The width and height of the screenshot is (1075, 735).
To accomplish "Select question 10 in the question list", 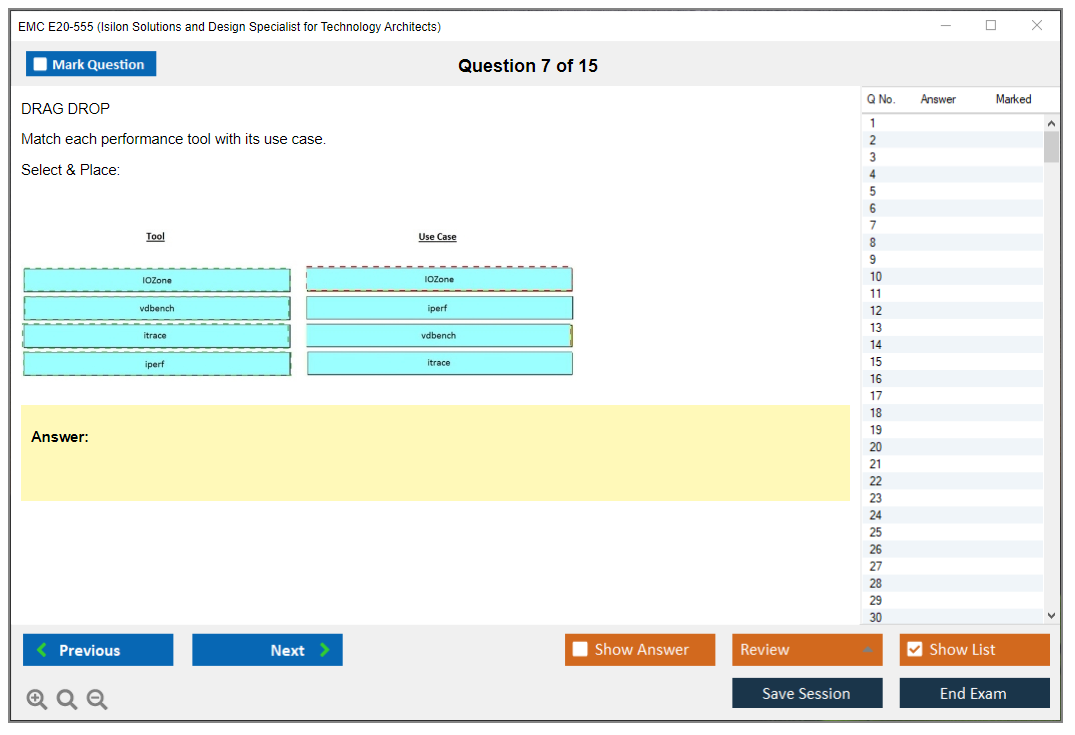I will tap(876, 277).
